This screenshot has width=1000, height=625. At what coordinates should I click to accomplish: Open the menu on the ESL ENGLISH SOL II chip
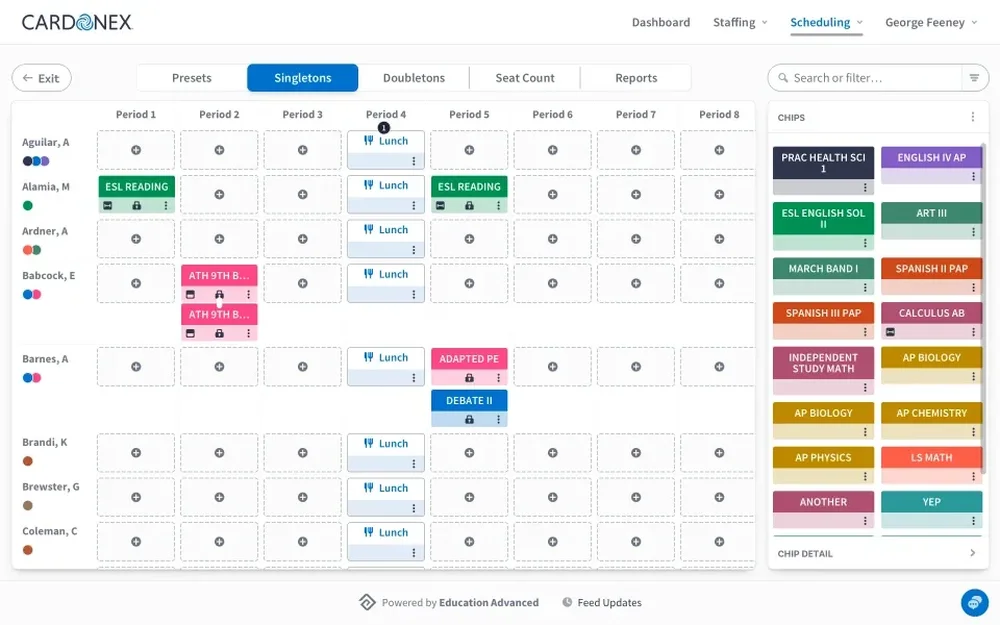[865, 243]
